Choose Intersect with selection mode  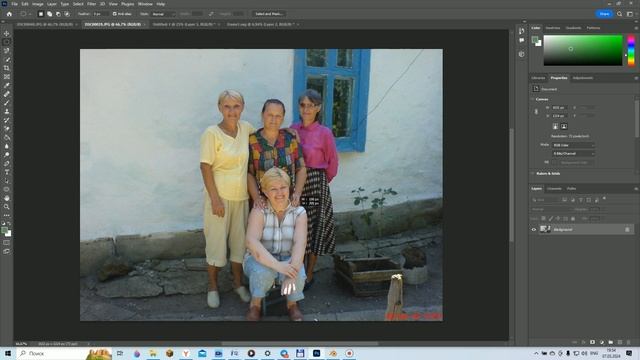(x=67, y=14)
